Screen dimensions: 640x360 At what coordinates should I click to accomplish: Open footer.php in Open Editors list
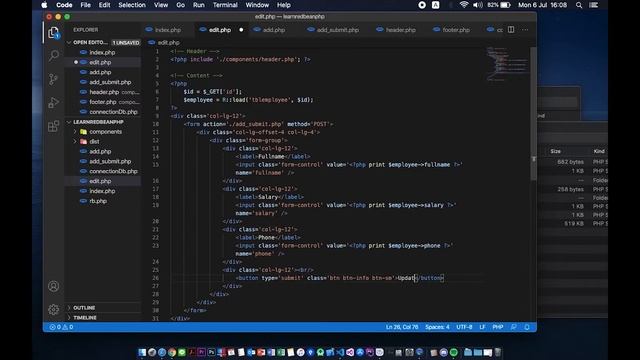pyautogui.click(x=103, y=102)
